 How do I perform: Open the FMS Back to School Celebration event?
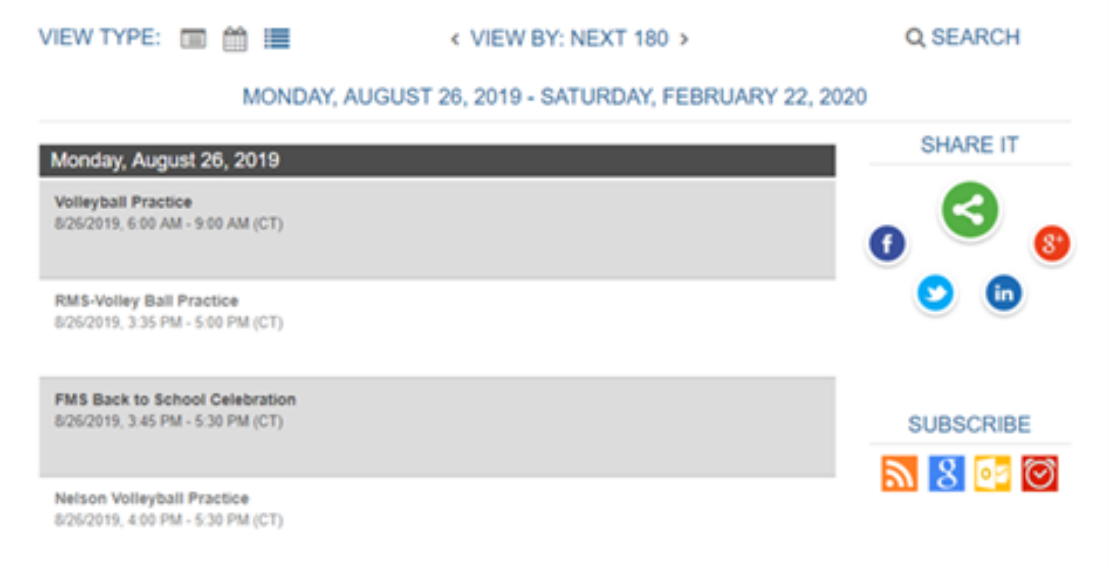coord(175,400)
